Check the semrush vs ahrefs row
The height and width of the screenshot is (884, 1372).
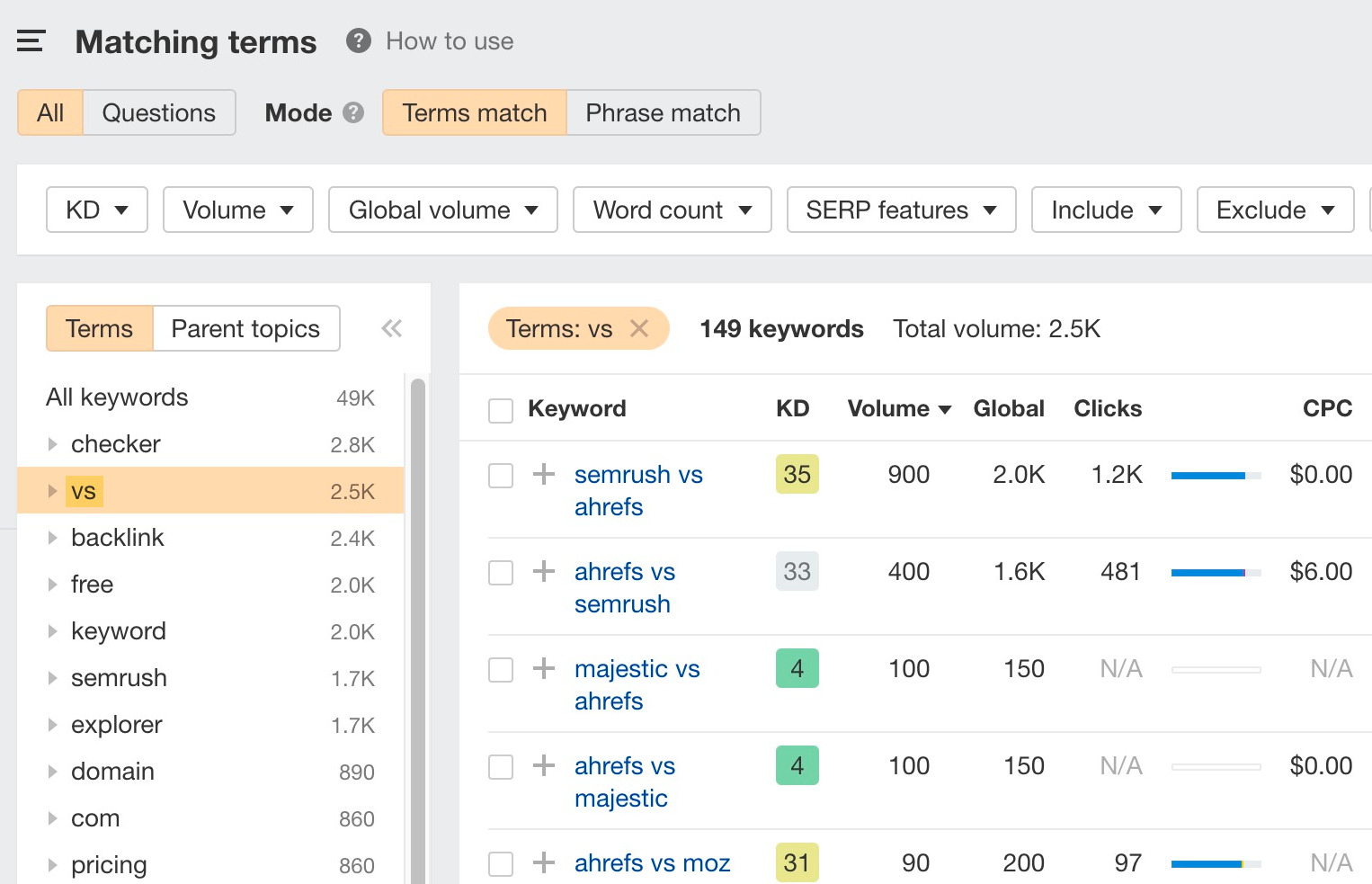tap(501, 475)
